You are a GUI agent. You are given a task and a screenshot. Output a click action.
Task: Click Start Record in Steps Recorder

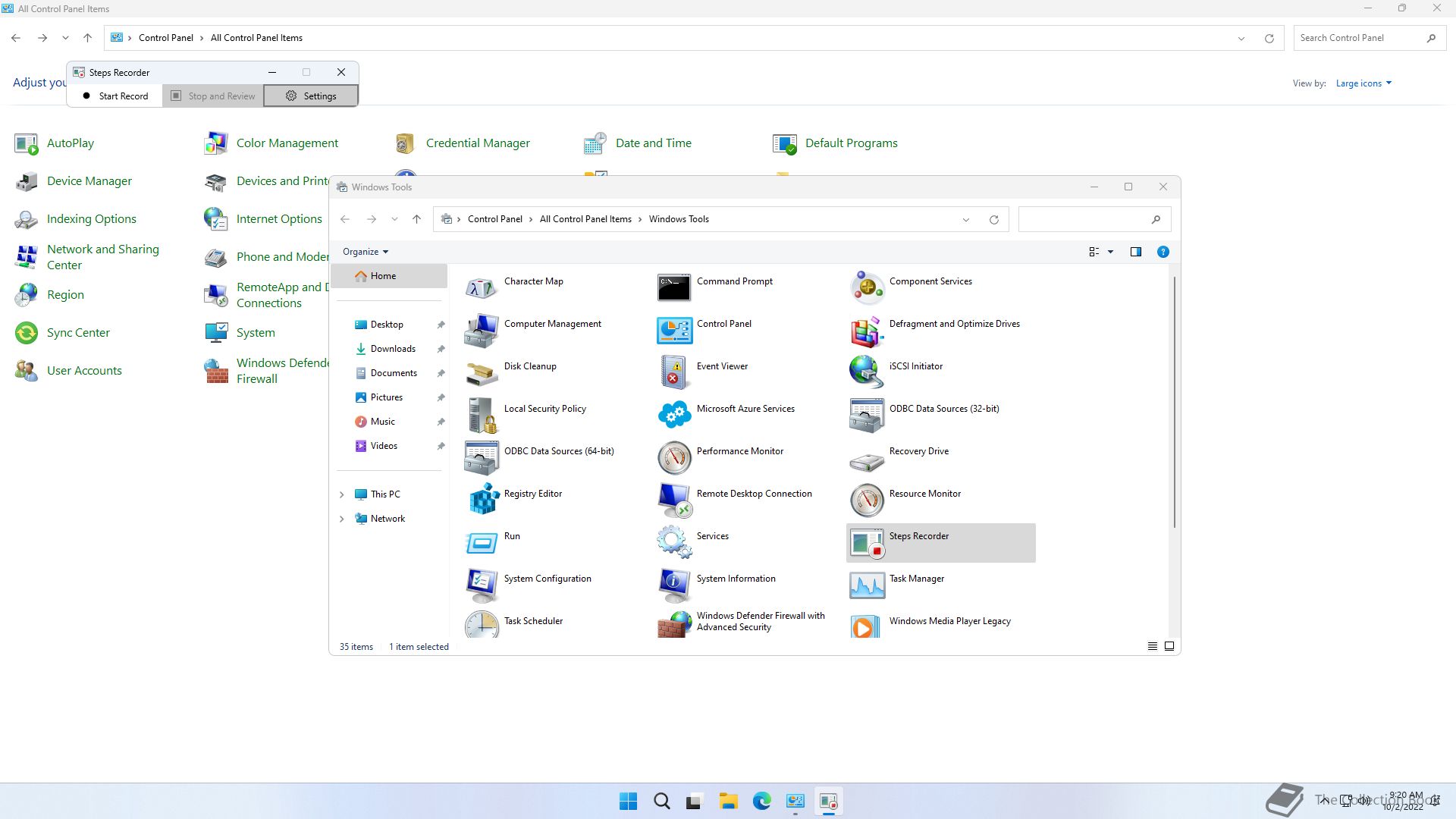(x=115, y=96)
